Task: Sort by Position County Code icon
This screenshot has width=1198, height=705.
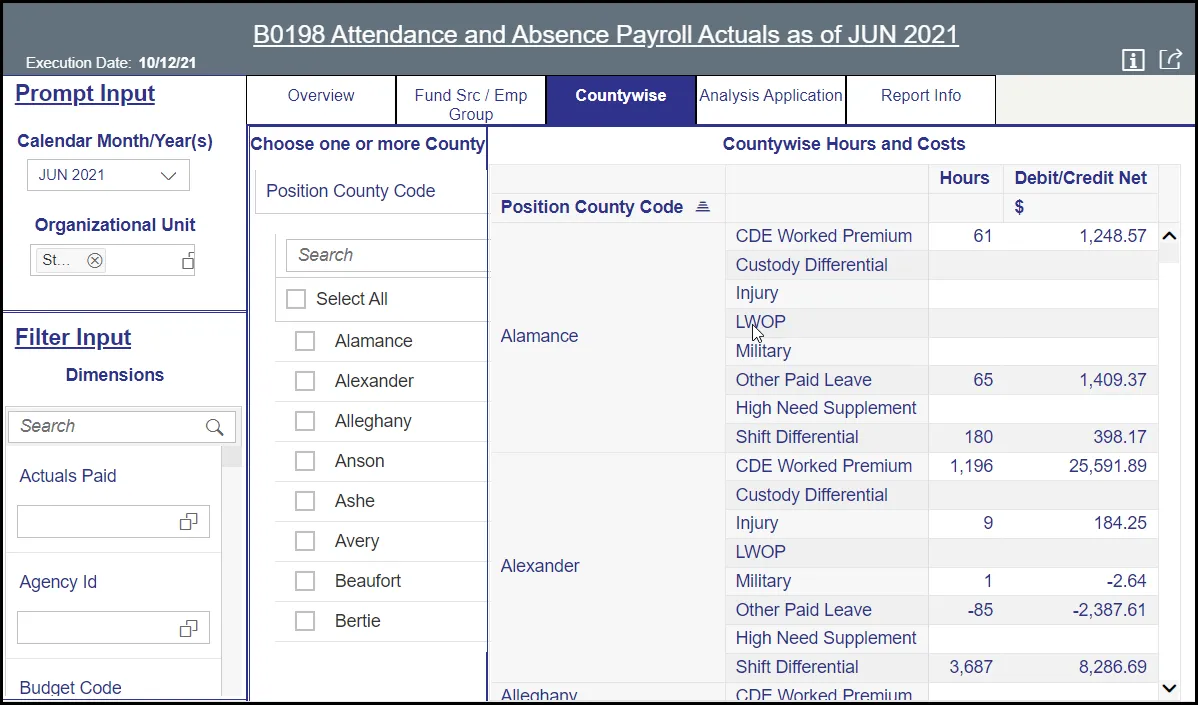Action: pyautogui.click(x=702, y=207)
